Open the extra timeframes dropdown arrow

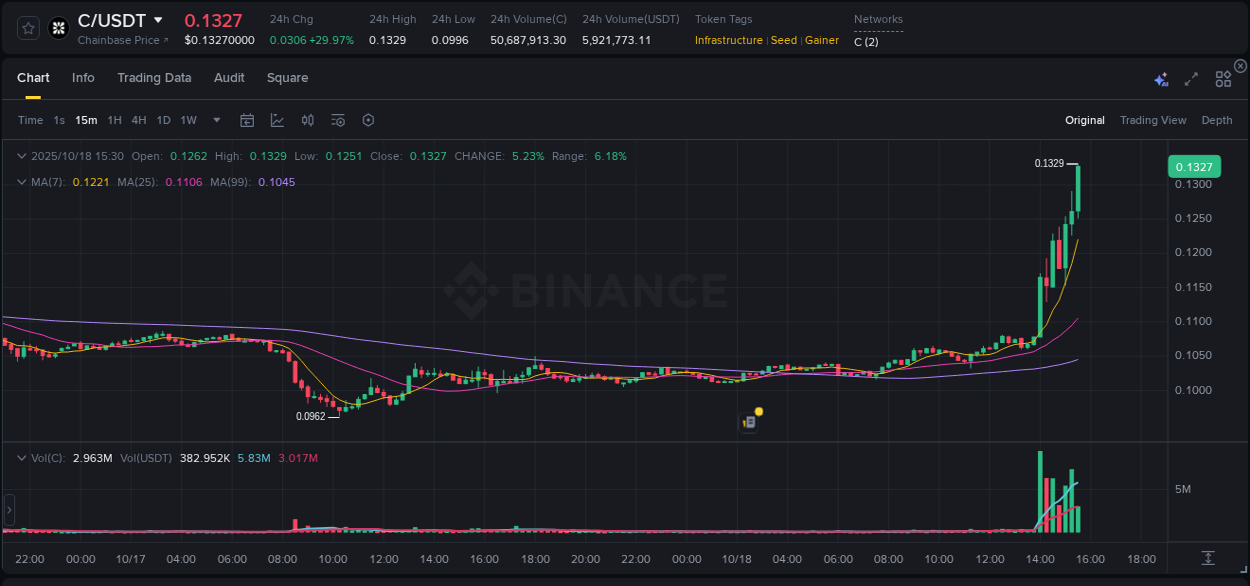coord(215,120)
